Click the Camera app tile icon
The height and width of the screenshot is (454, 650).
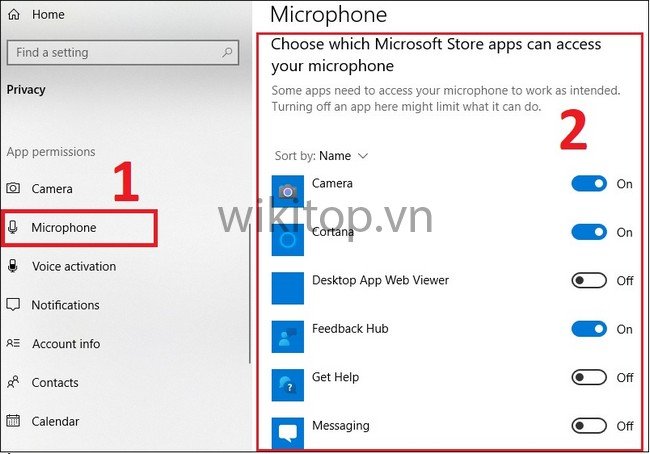[288, 191]
